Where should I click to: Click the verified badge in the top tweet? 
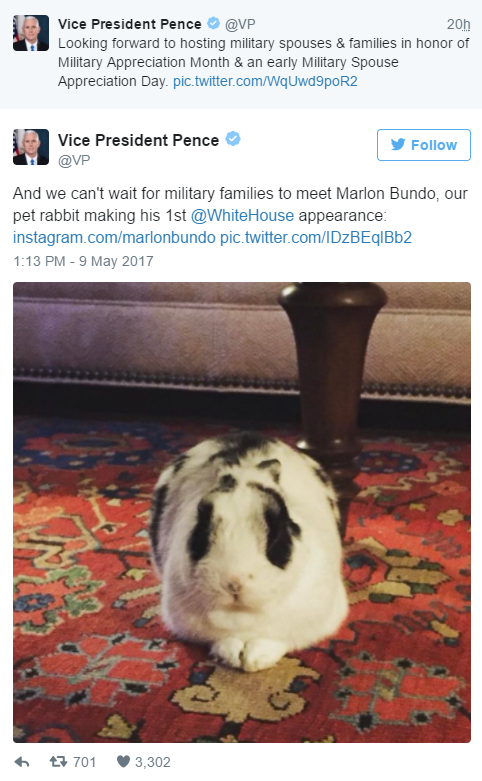click(213, 23)
